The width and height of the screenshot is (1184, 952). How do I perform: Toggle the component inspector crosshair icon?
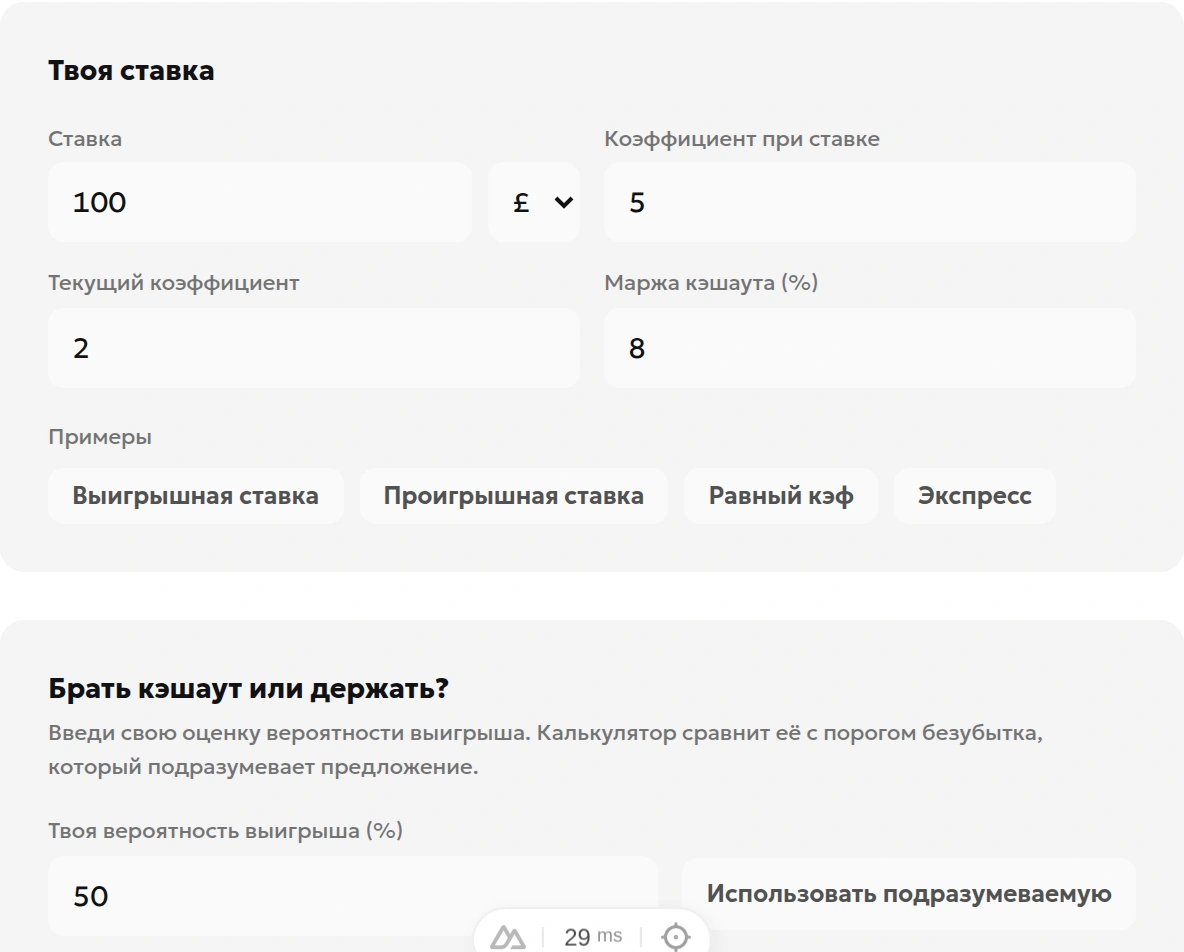675,937
